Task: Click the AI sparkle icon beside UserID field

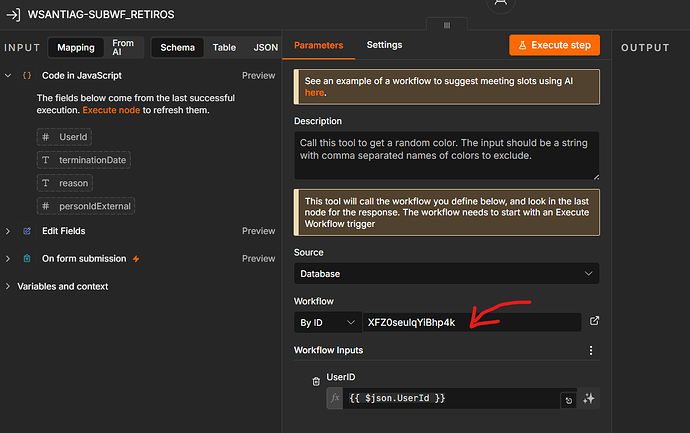Action: (x=588, y=399)
